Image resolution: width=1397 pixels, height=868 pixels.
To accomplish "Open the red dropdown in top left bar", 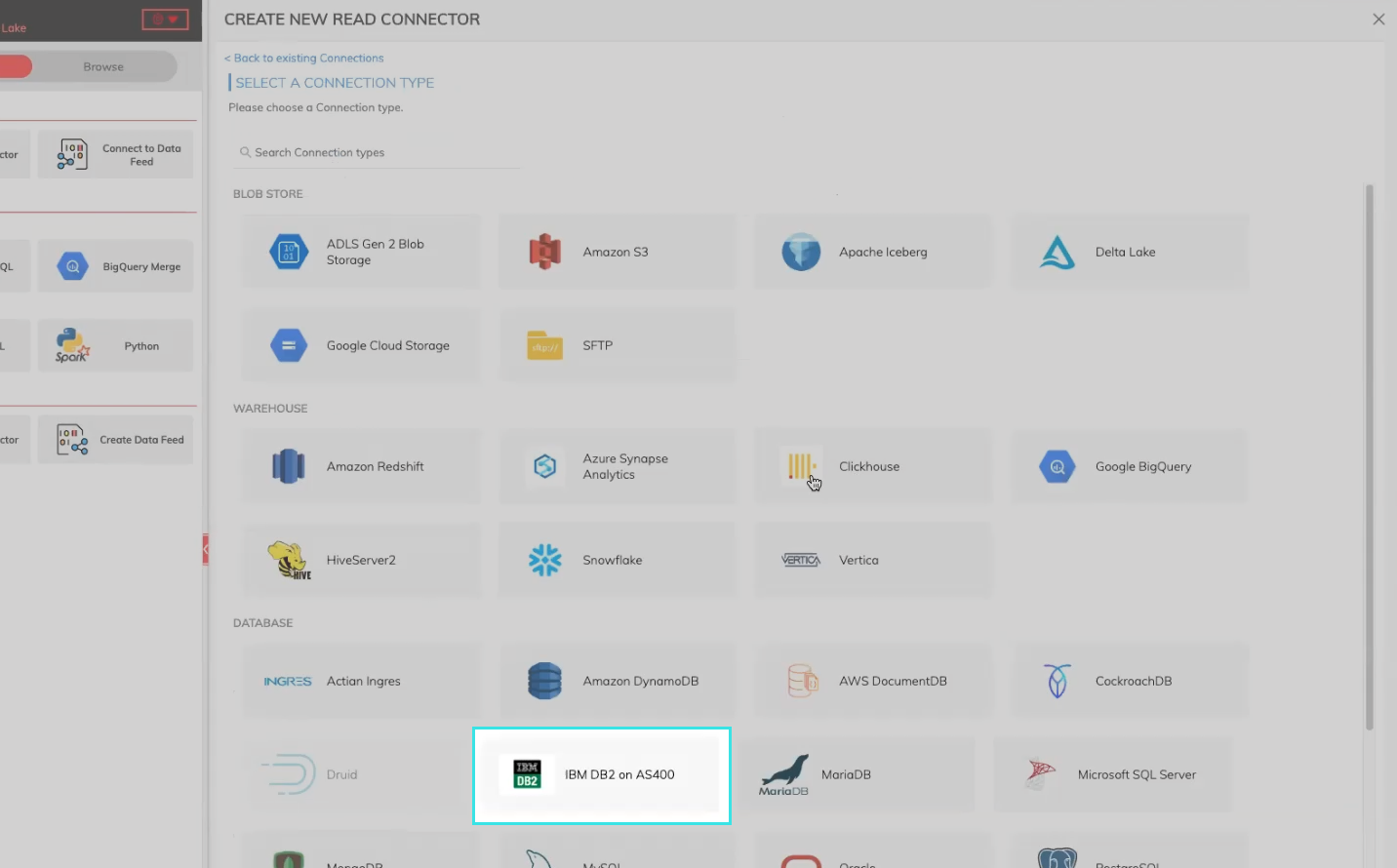I will coord(165,19).
